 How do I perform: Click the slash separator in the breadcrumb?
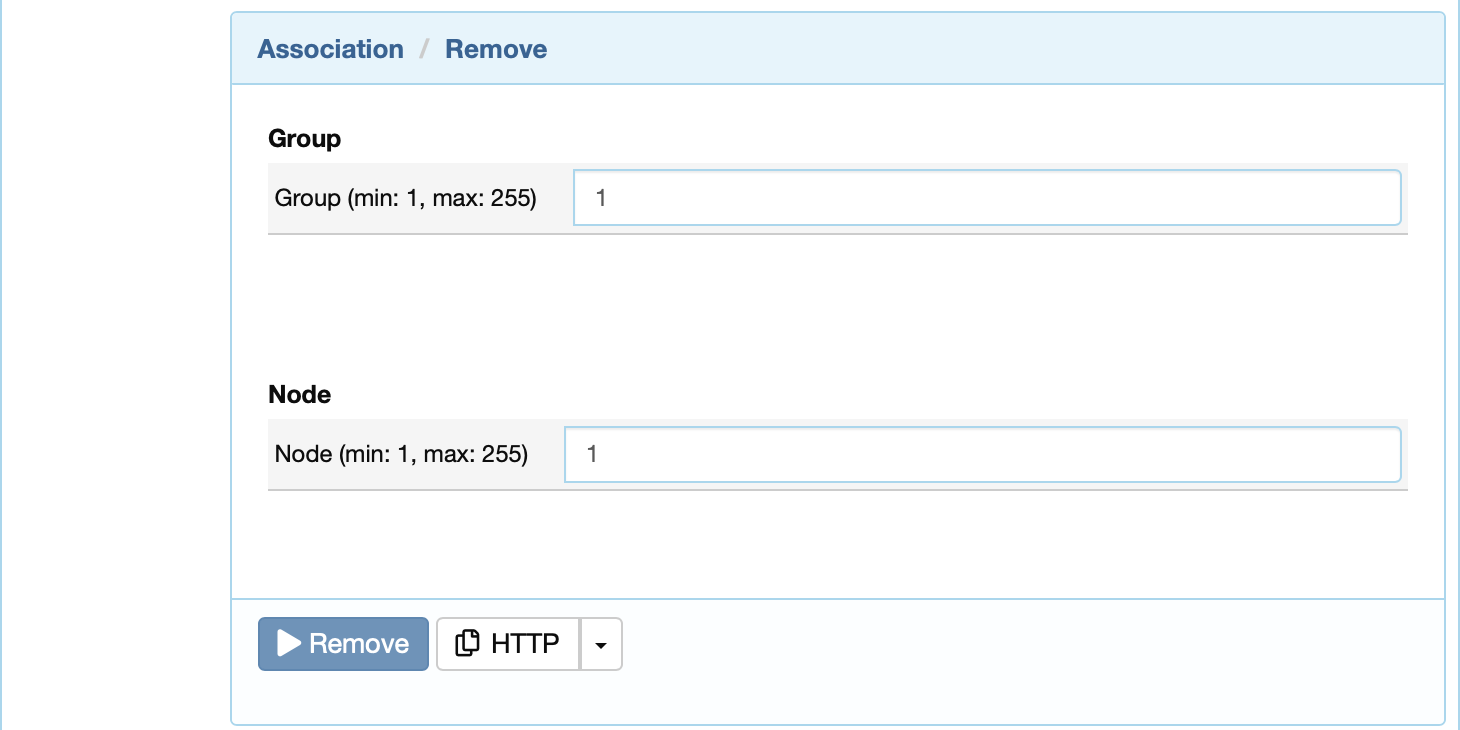[x=424, y=49]
